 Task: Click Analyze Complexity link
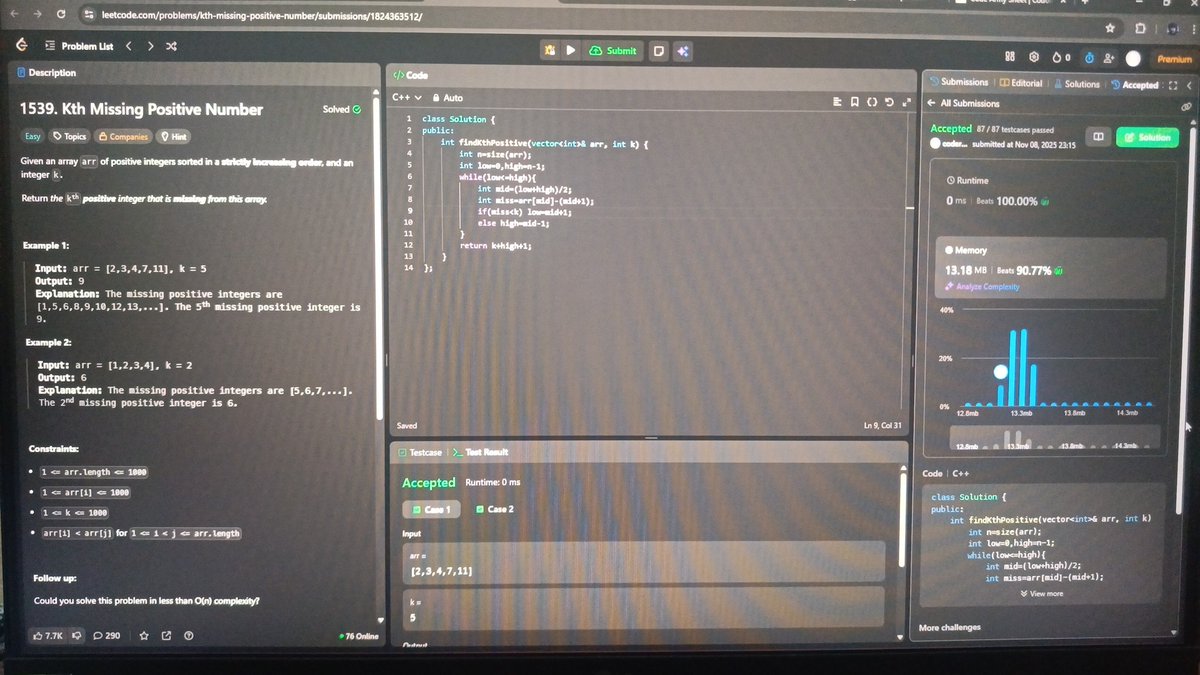982,287
